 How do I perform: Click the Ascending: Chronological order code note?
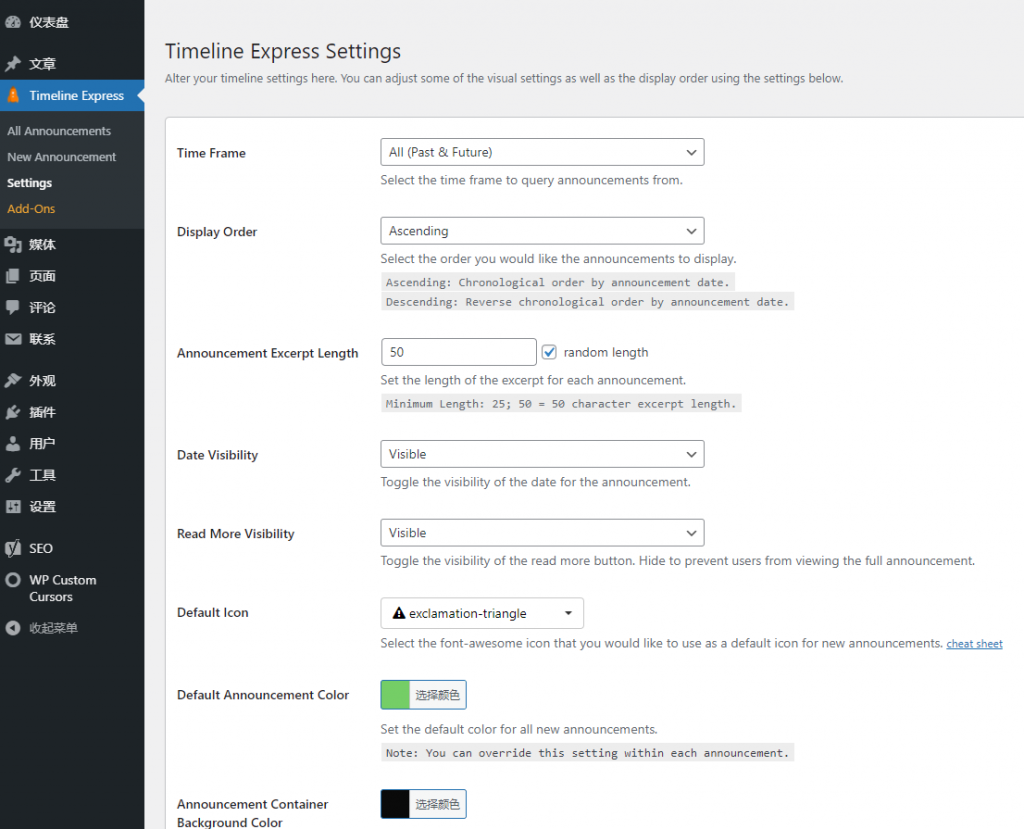click(x=558, y=282)
